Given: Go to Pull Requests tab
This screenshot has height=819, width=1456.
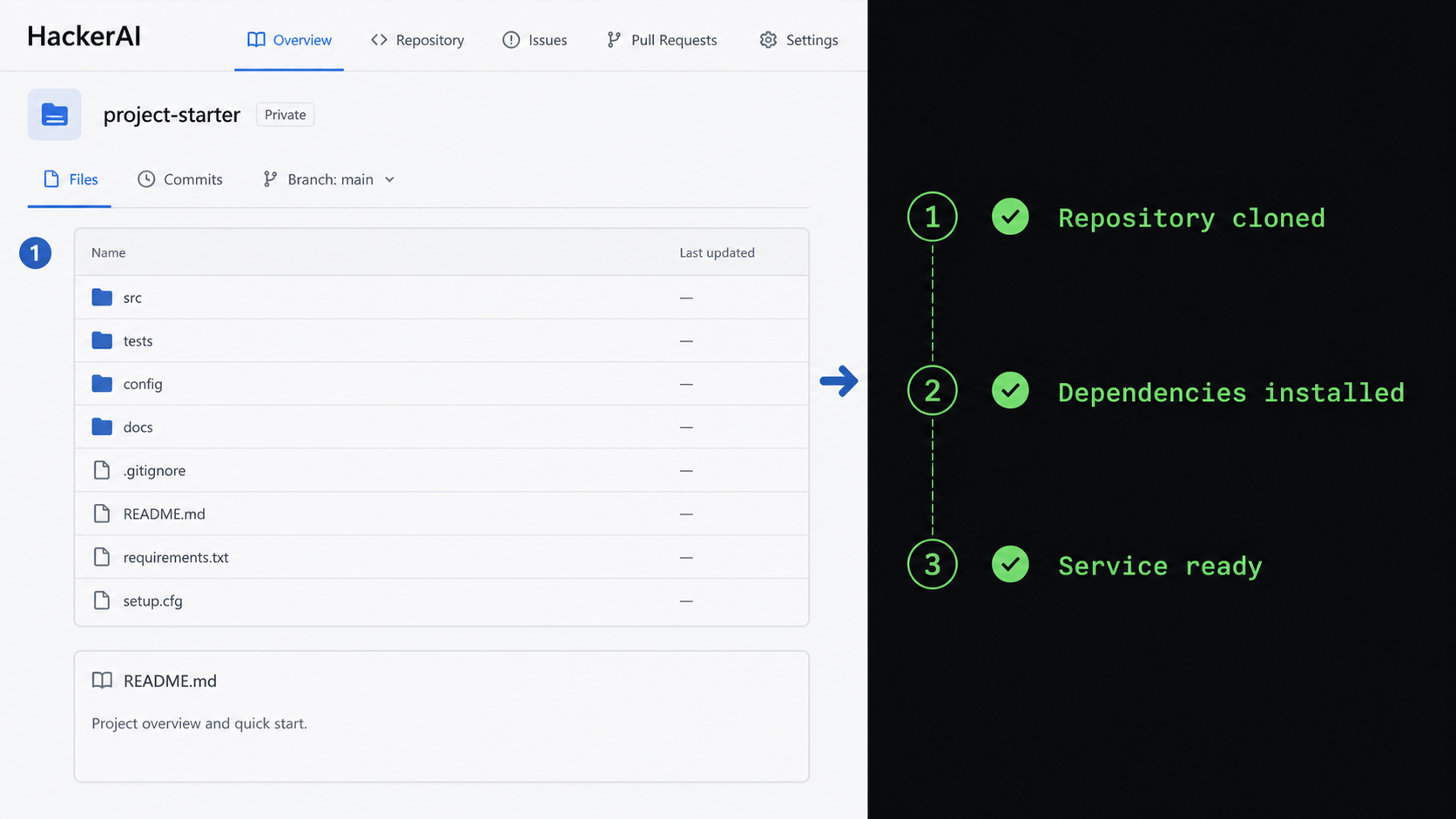Looking at the screenshot, I should [662, 40].
